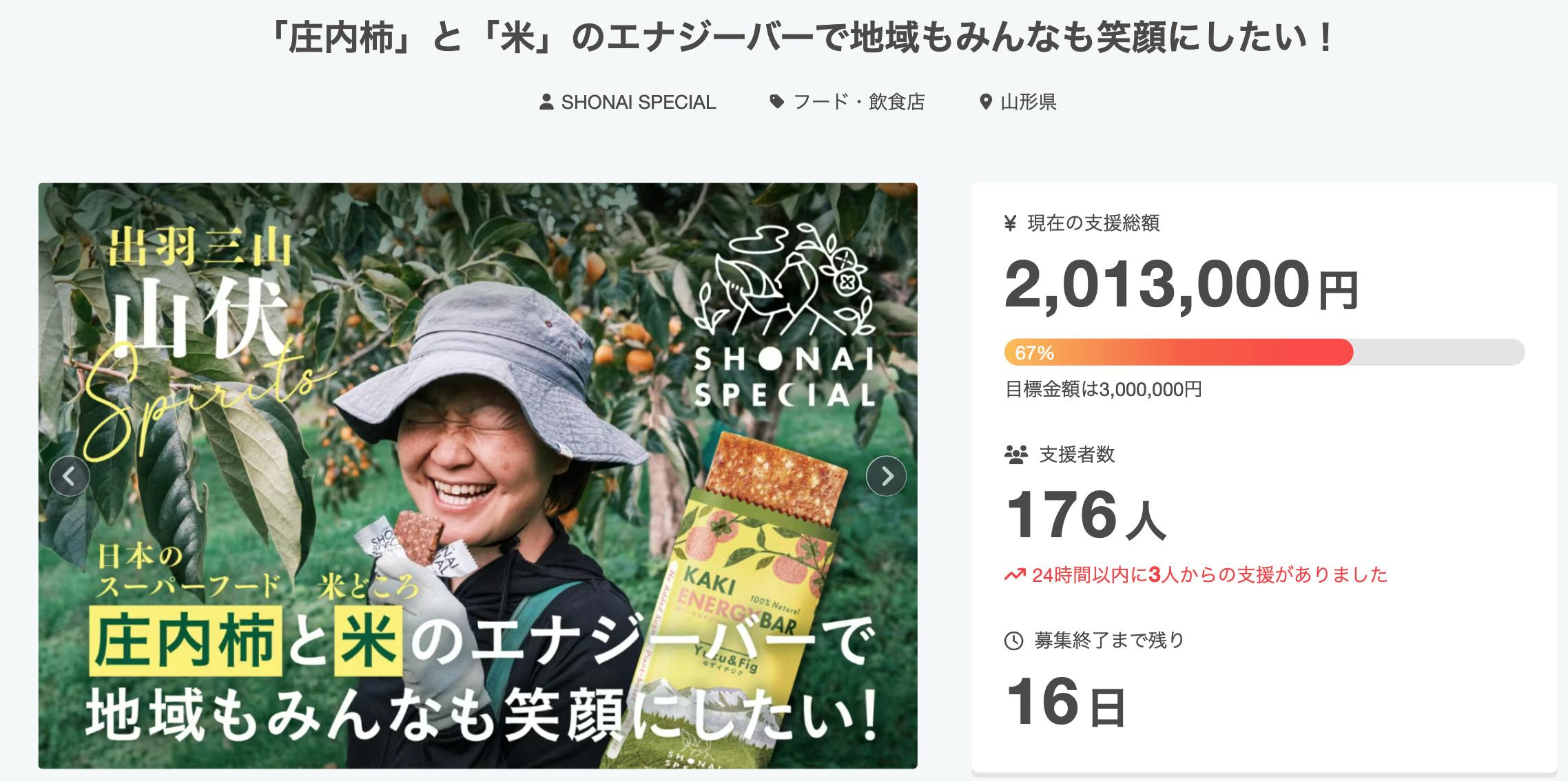Viewport: 1568px width, 781px height.
Task: Go to the previous carousel image
Action: click(x=70, y=476)
